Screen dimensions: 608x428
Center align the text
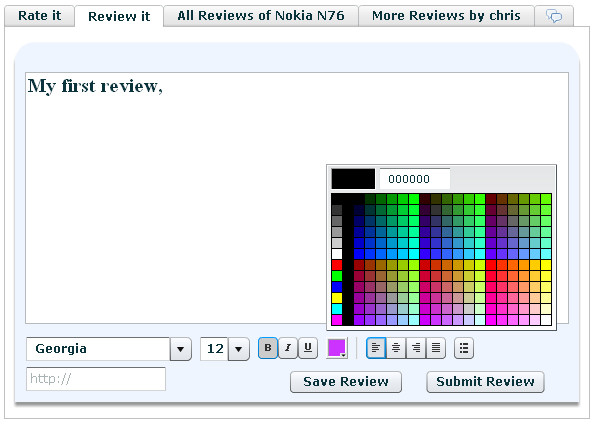(396, 348)
